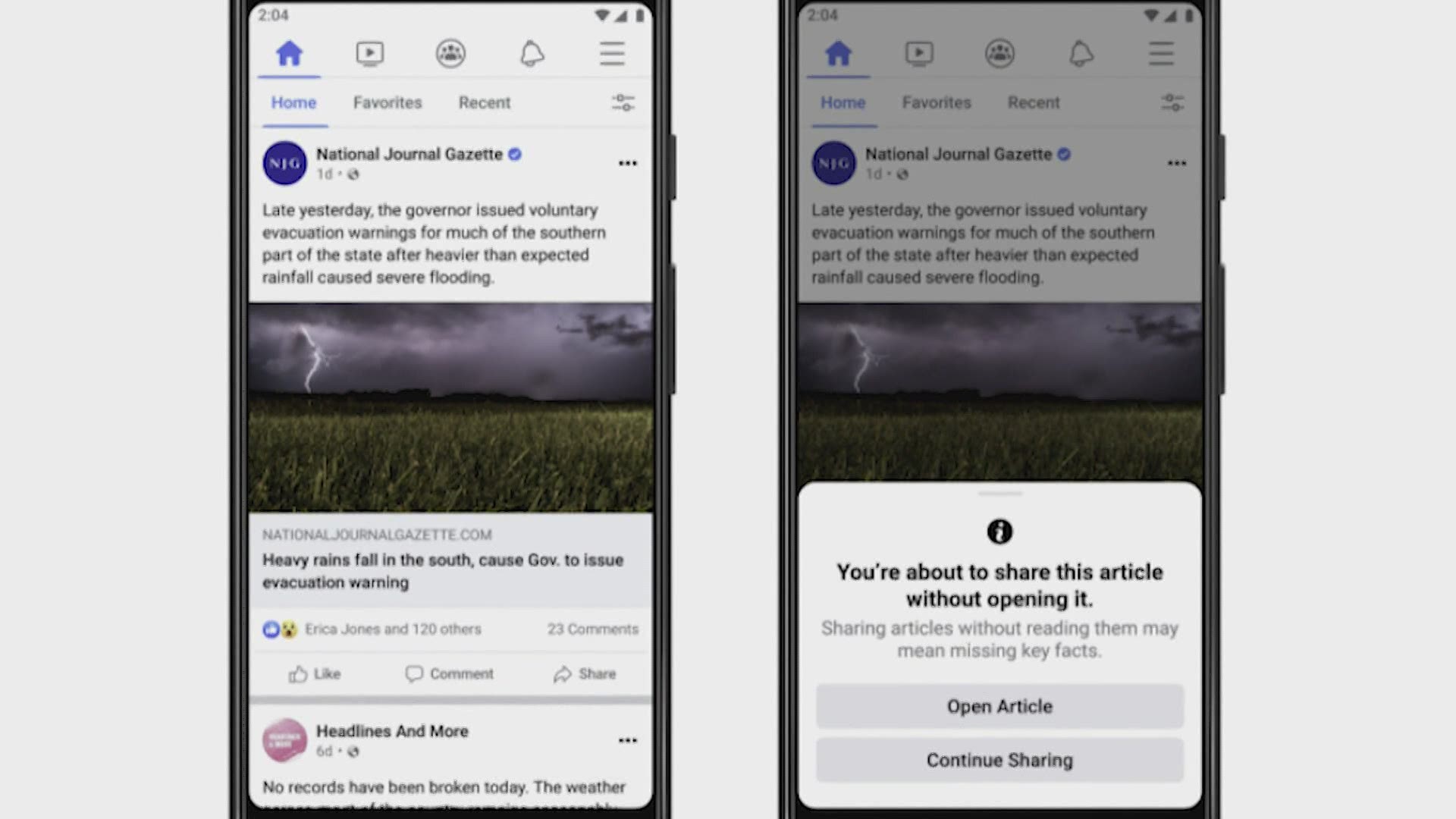Tap the friends/people icon in navbar
Viewport: 1456px width, 819px height.
tap(450, 52)
